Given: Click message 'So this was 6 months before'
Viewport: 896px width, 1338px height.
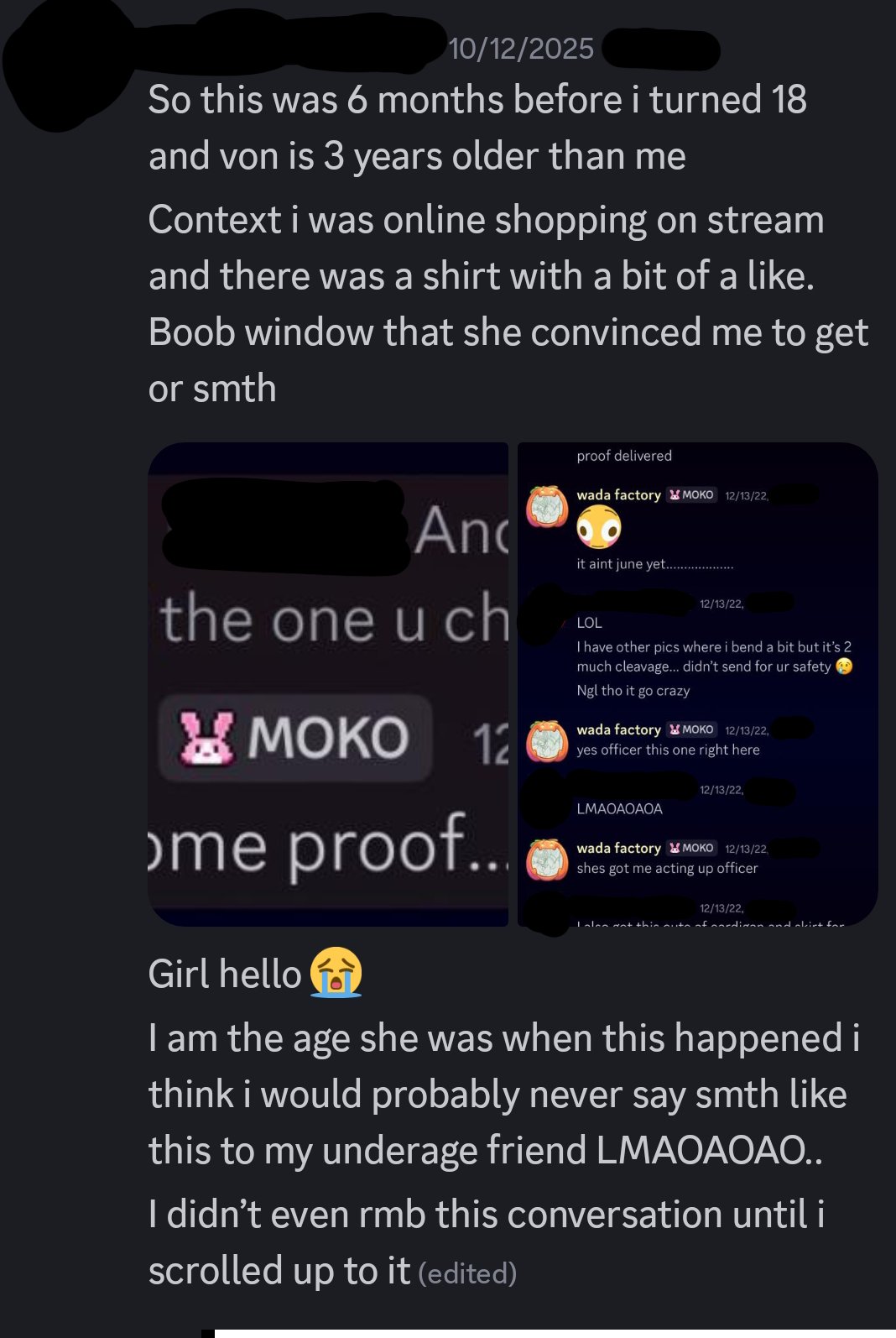Looking at the screenshot, I should click(x=477, y=128).
